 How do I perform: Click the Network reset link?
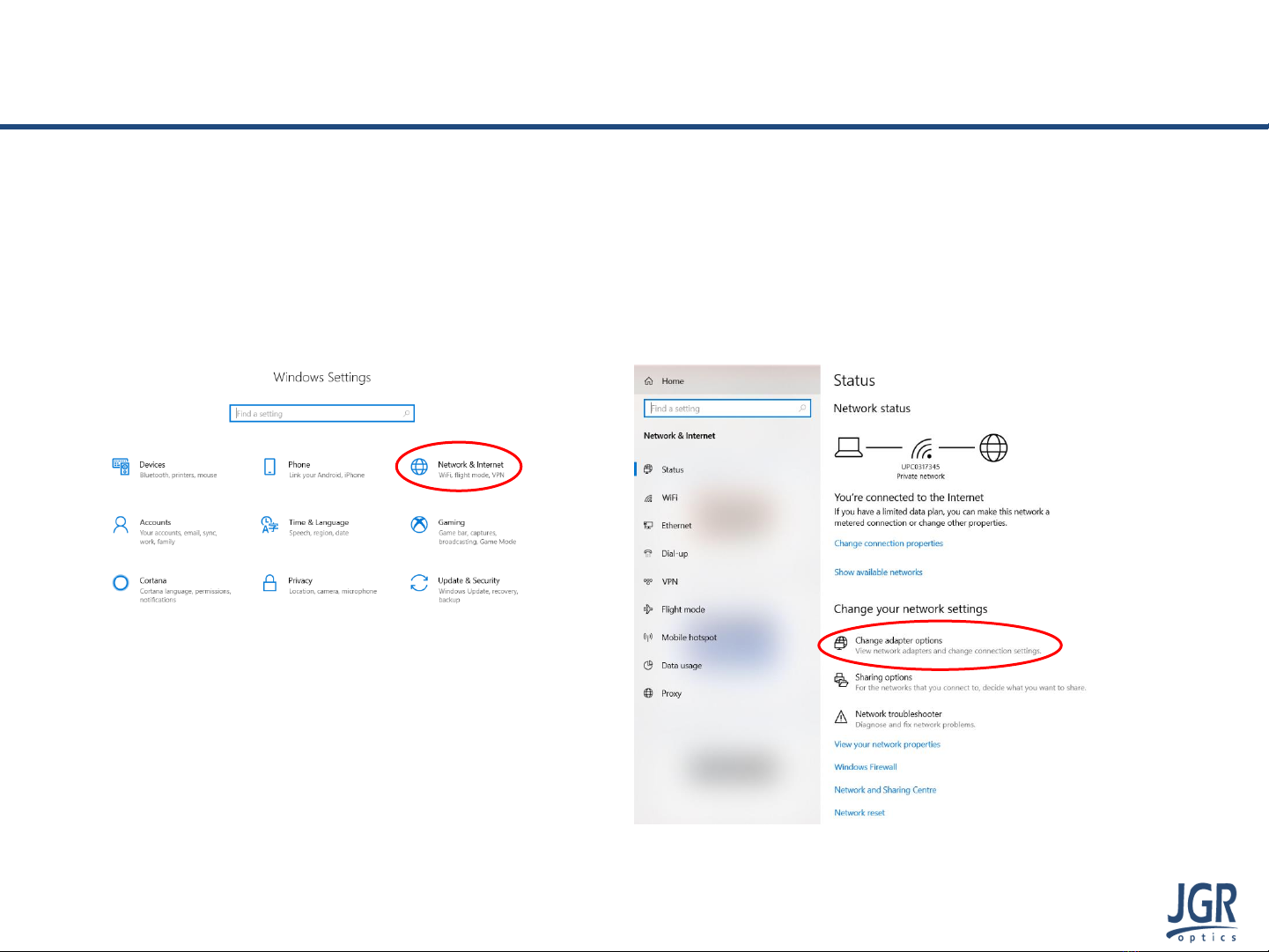pos(860,813)
